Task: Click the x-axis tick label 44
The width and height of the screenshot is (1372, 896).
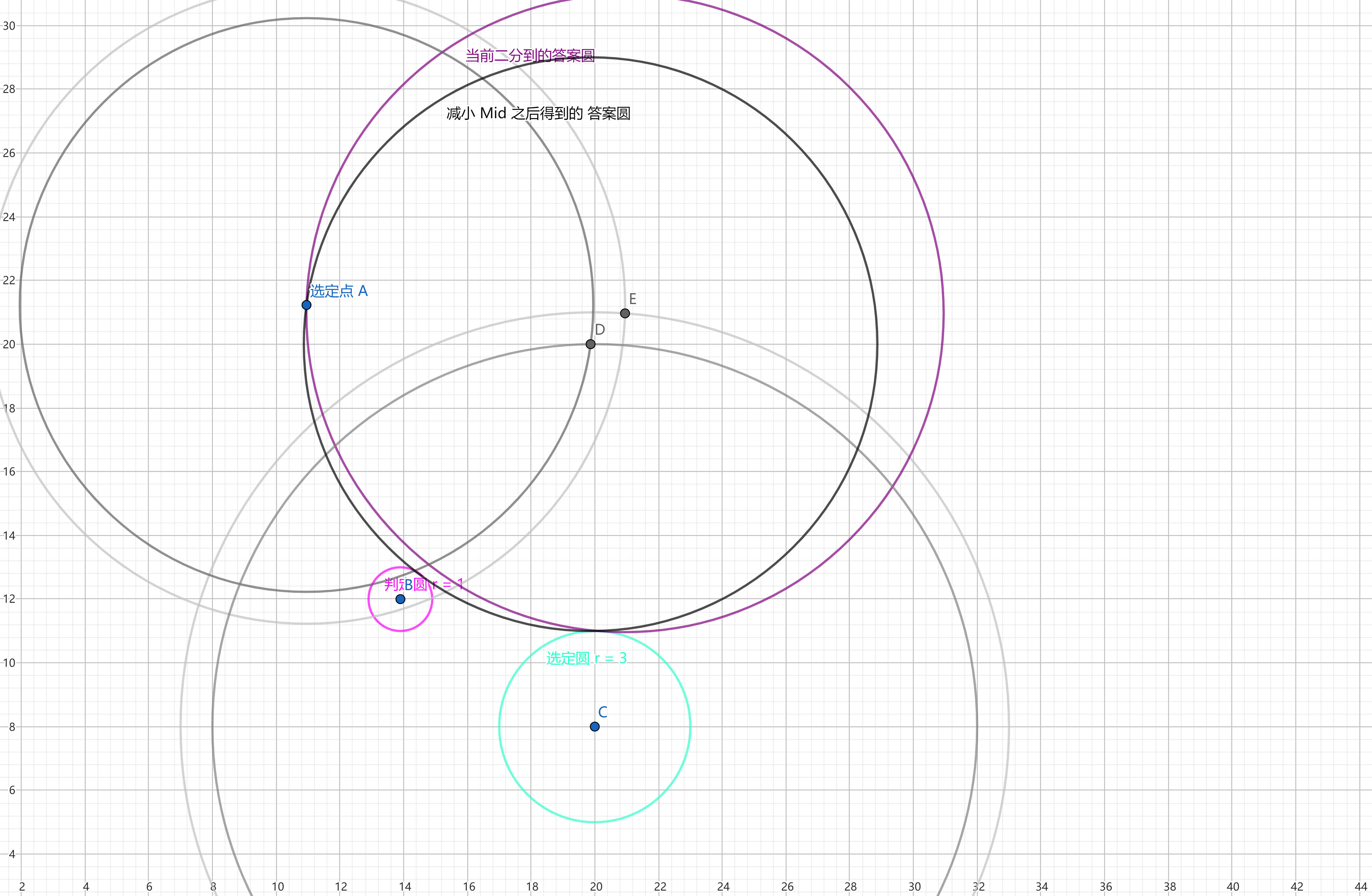Action: [1361, 886]
